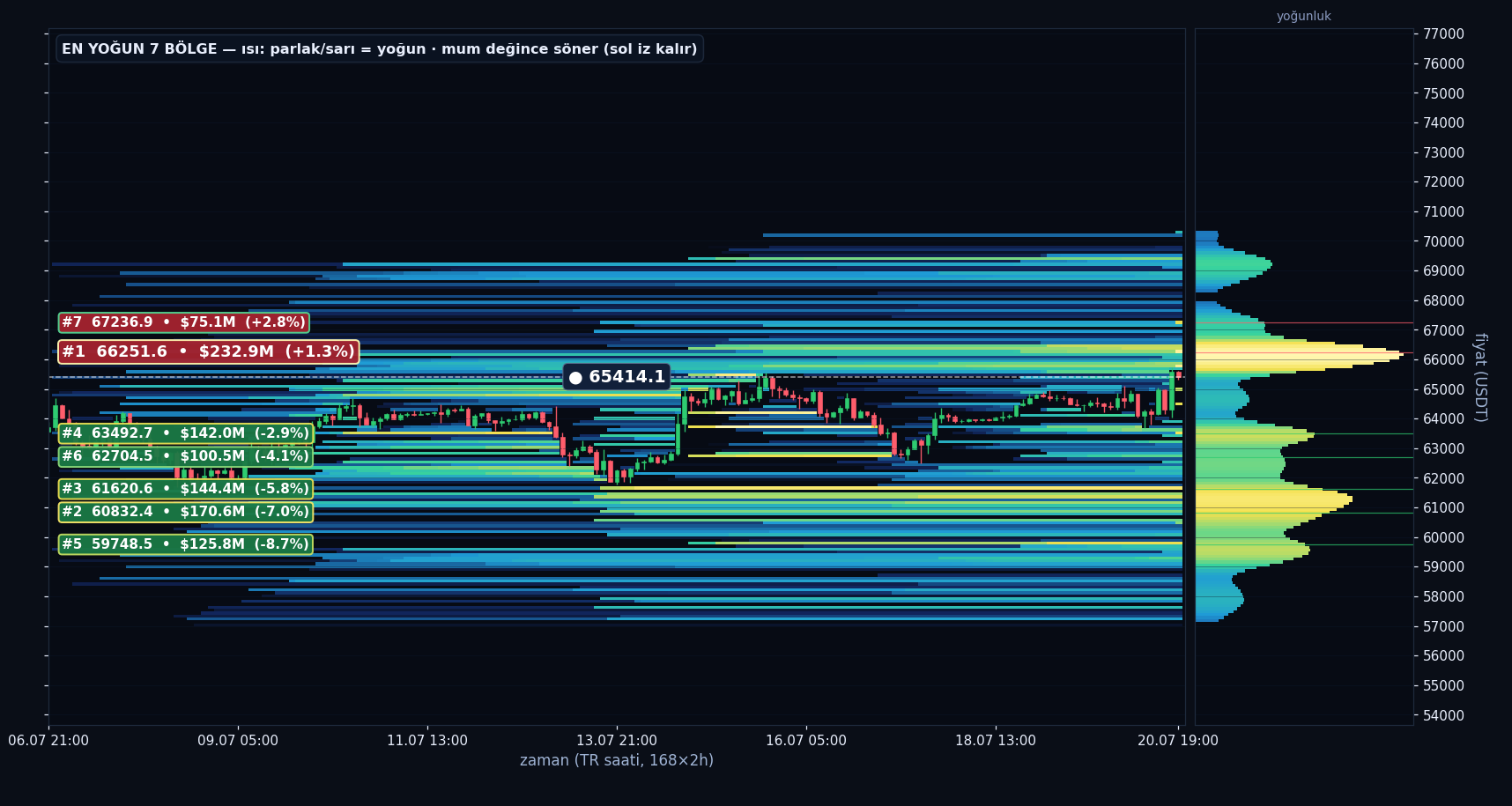Viewport: 1512px width, 806px height.
Task: Click the 54000 price axis label
Action: 1442,715
